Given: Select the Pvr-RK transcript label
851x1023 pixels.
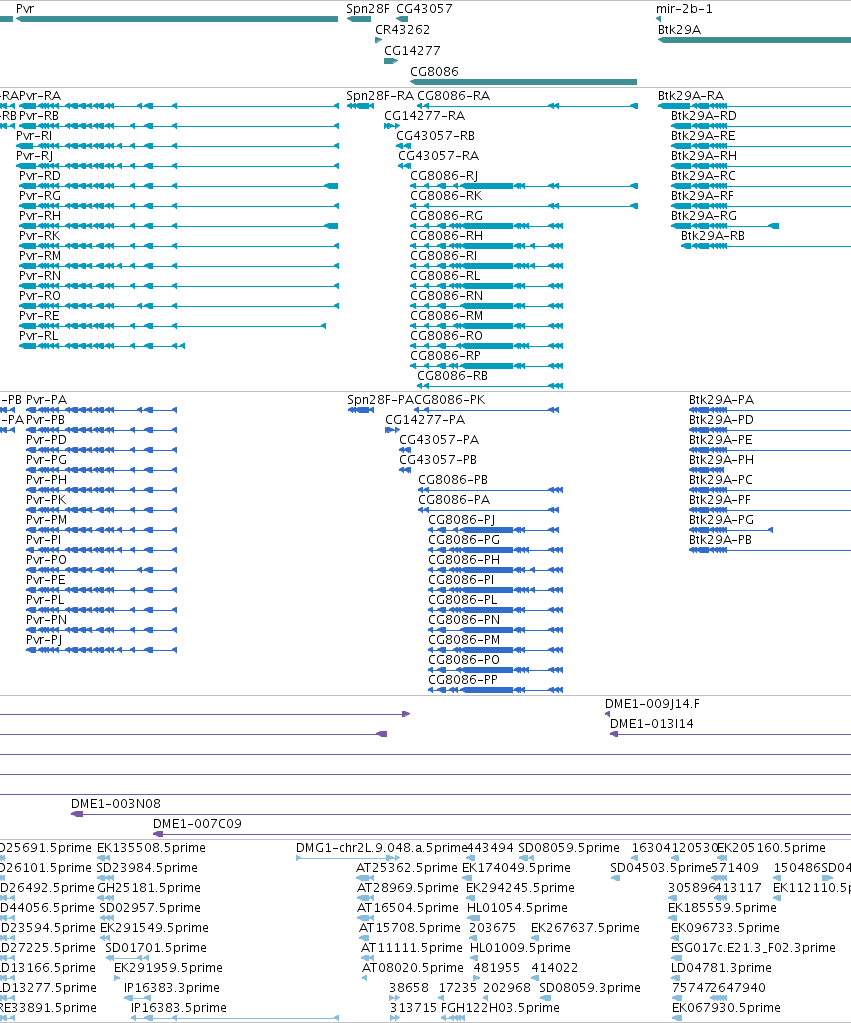Looking at the screenshot, I should click(39, 236).
